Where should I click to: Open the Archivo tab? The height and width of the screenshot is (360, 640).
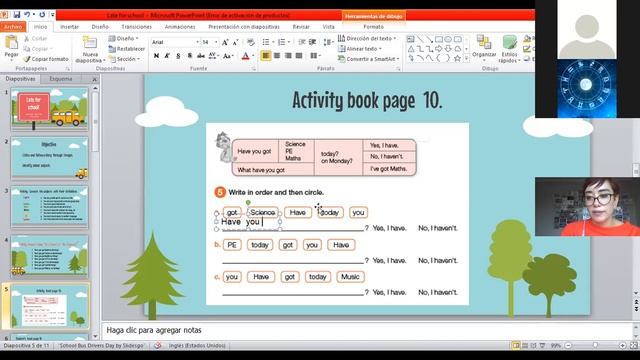13,27
